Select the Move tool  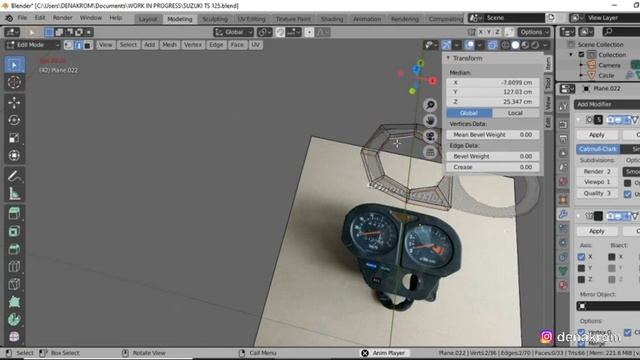14,102
